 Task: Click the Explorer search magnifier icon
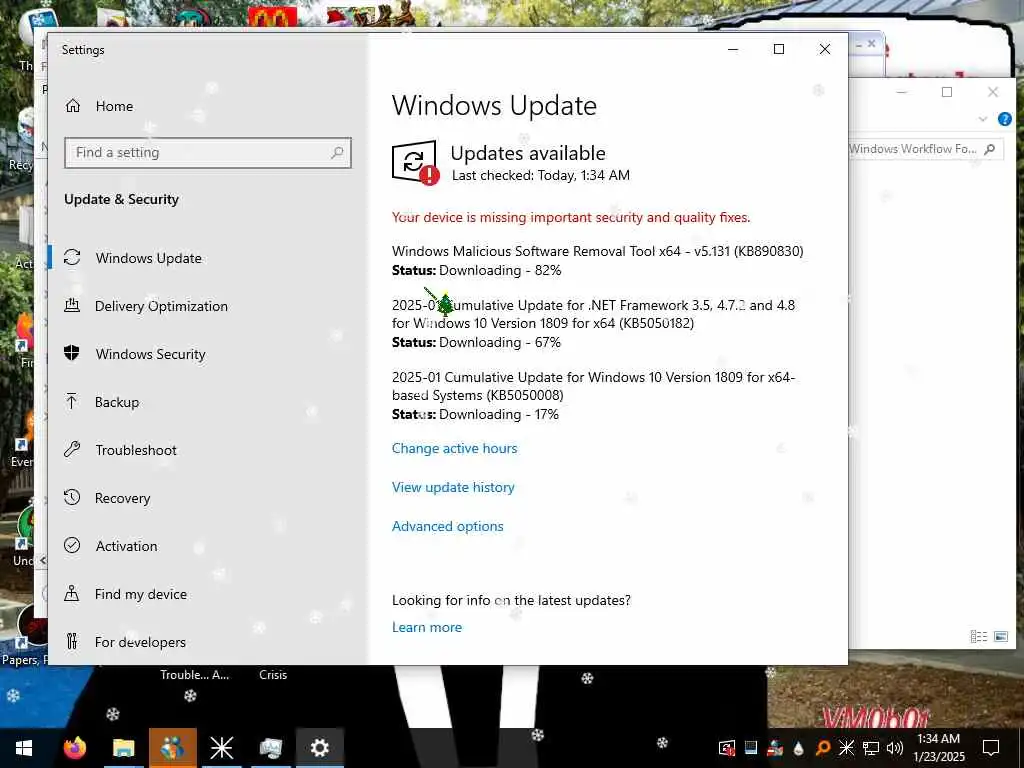(x=990, y=149)
